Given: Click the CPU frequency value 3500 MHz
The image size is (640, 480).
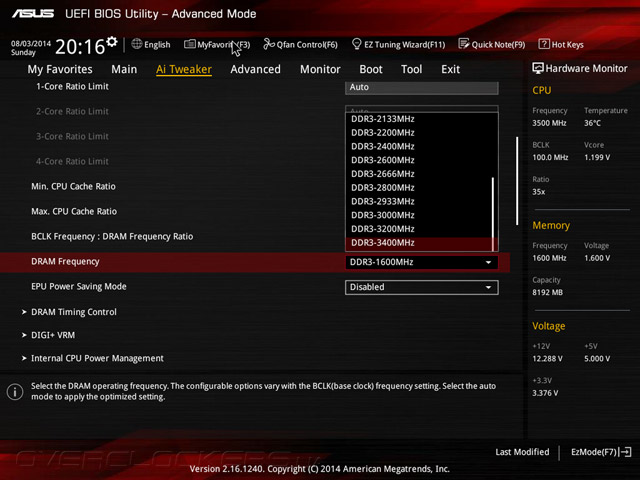Looking at the screenshot, I should click(x=549, y=123).
